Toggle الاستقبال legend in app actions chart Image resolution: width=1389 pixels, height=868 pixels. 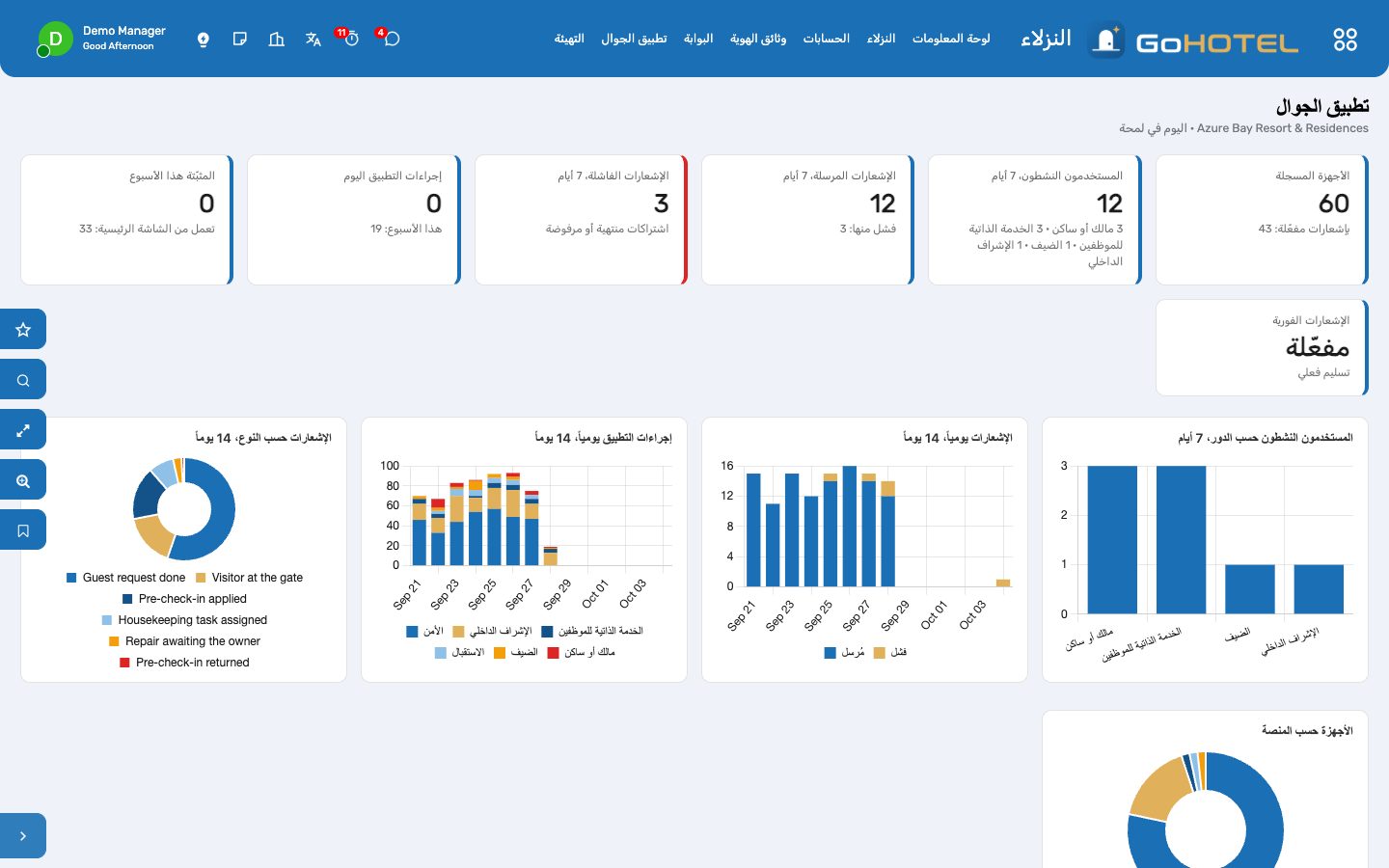(460, 653)
